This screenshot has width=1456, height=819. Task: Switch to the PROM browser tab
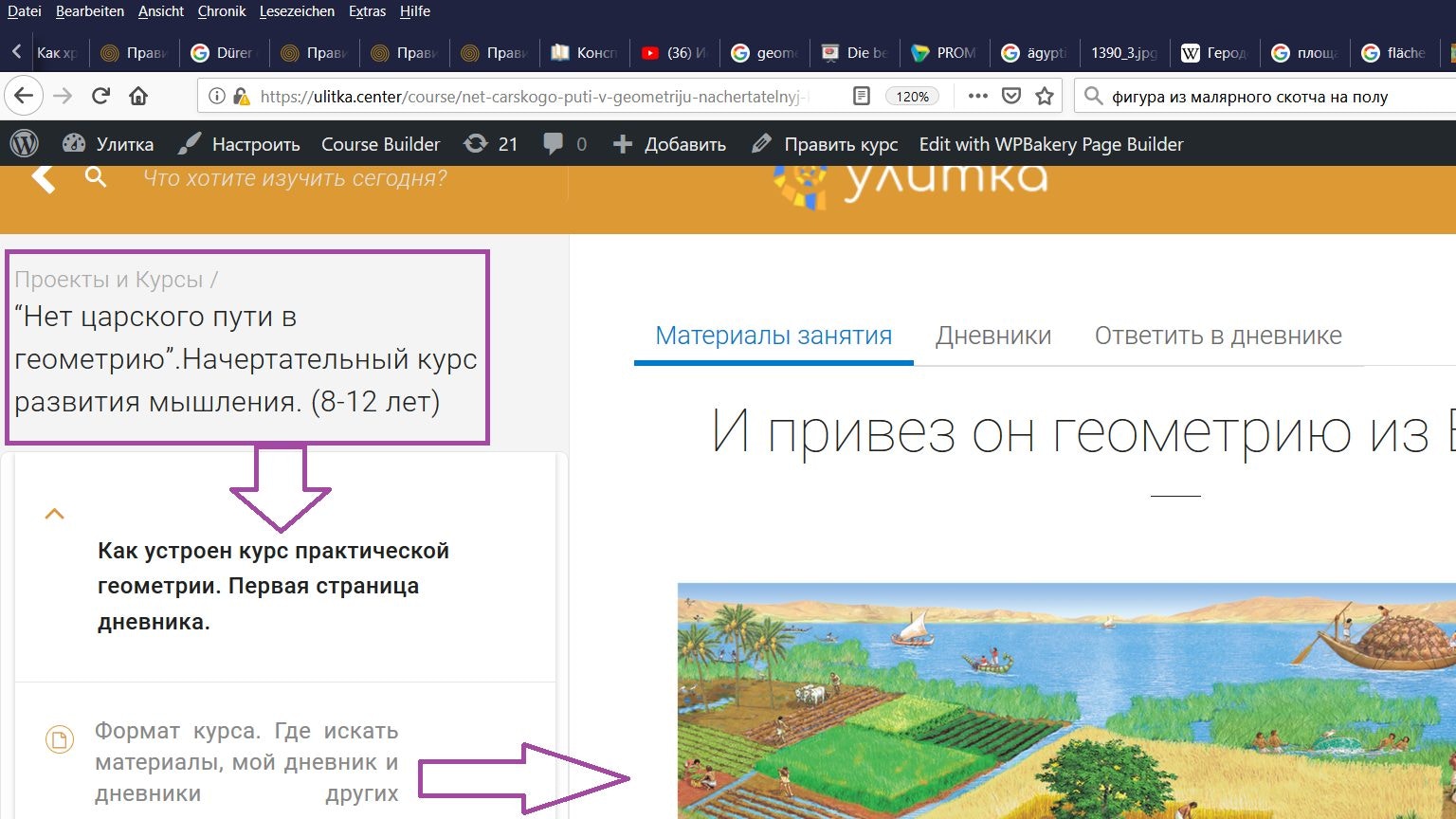click(944, 53)
